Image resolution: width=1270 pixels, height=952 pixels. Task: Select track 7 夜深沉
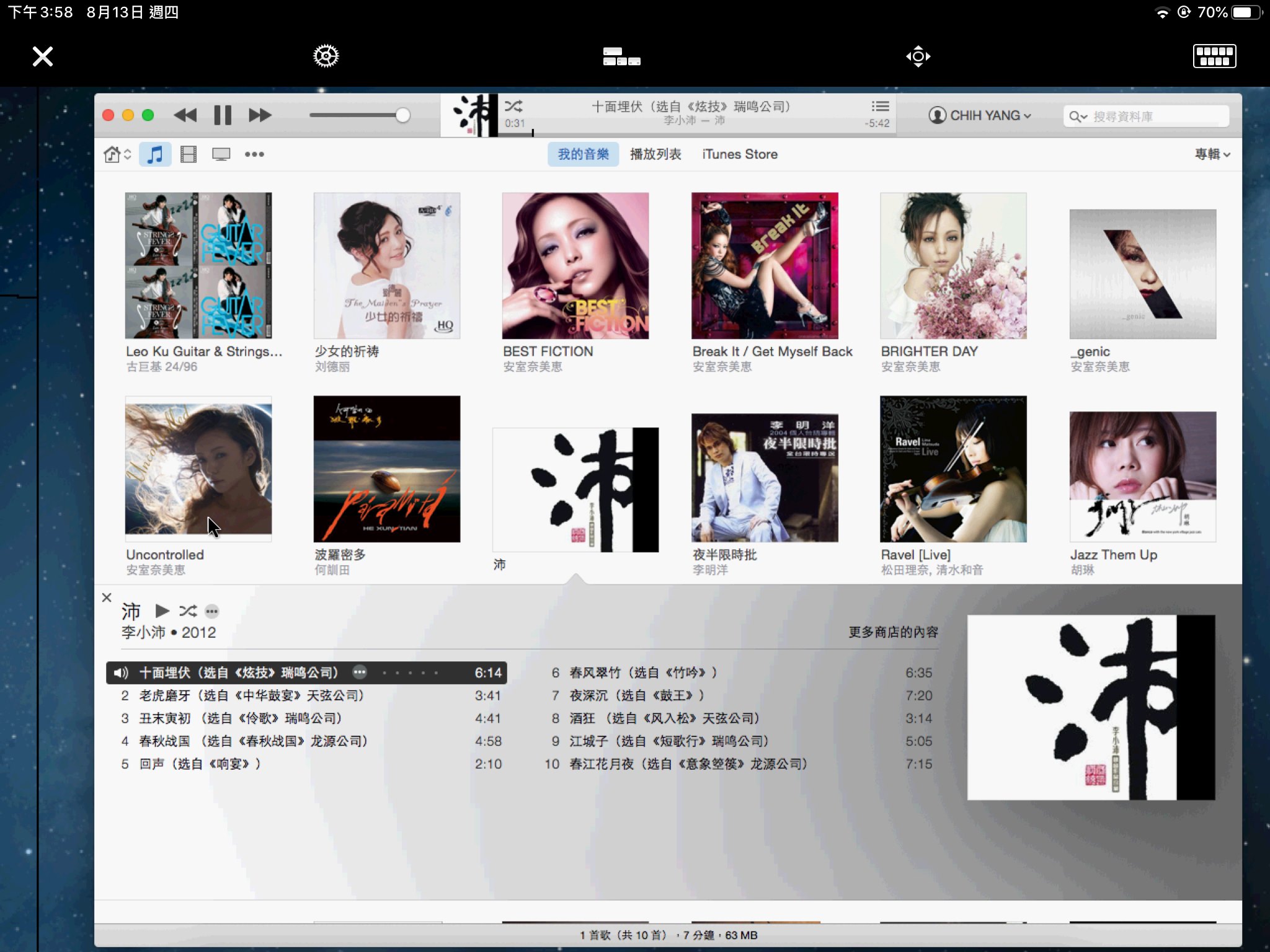pos(738,695)
